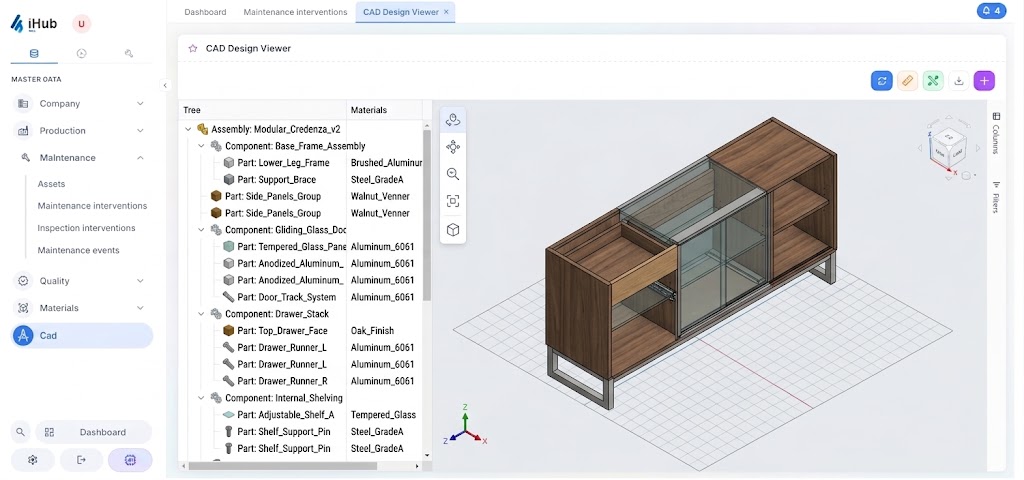This screenshot has width=1024, height=480.
Task: Switch to the Dashboard tab
Action: coord(205,12)
